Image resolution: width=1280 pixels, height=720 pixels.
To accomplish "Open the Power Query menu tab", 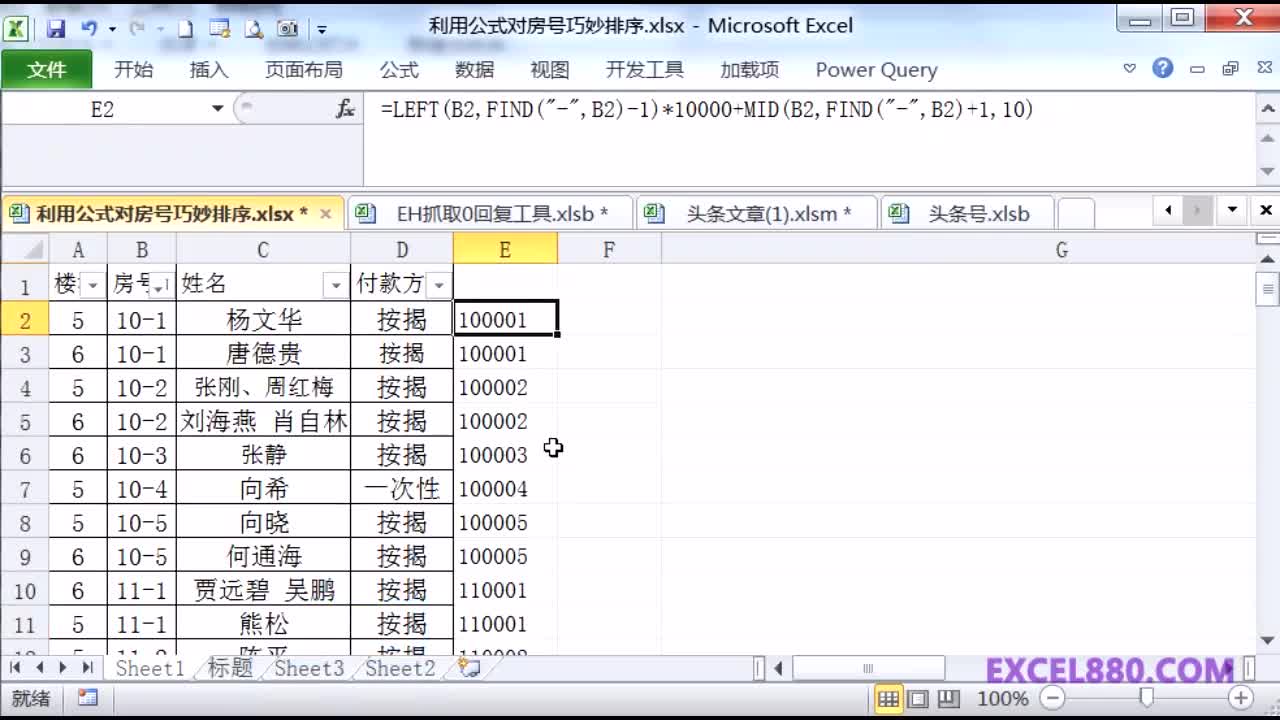I will click(874, 69).
